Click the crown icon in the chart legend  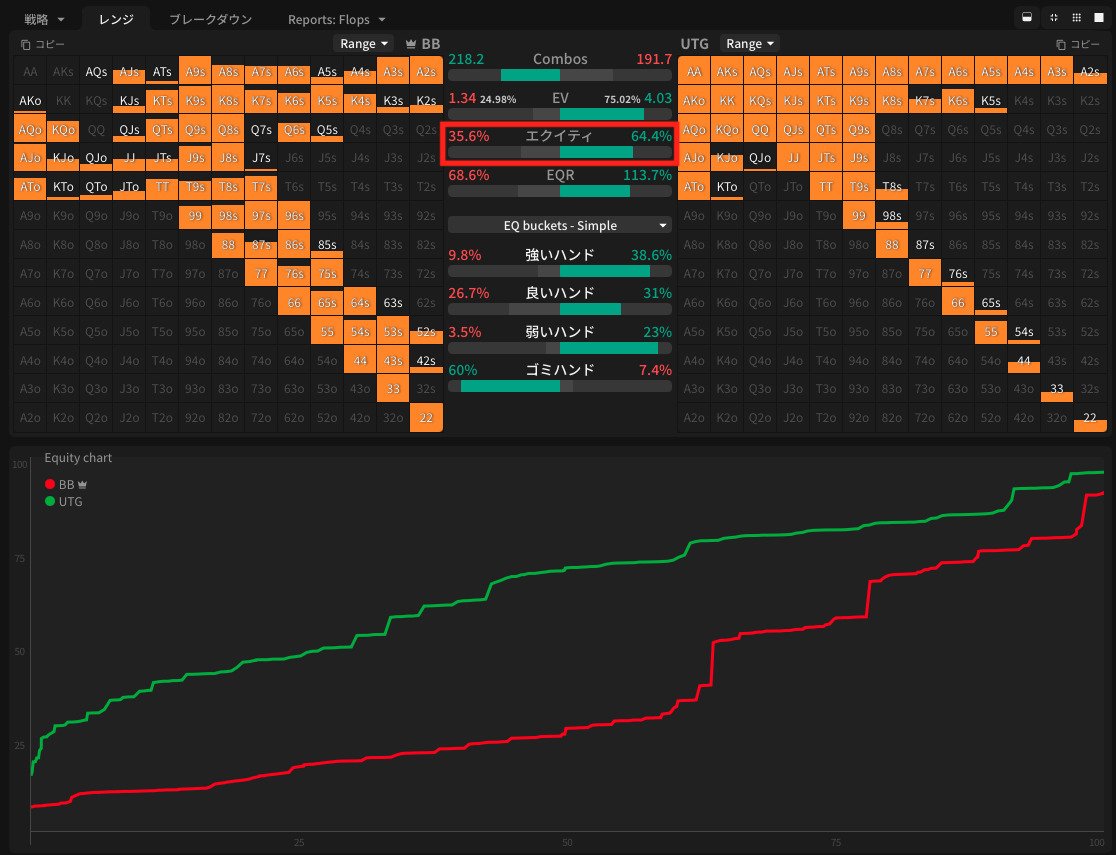click(x=83, y=485)
